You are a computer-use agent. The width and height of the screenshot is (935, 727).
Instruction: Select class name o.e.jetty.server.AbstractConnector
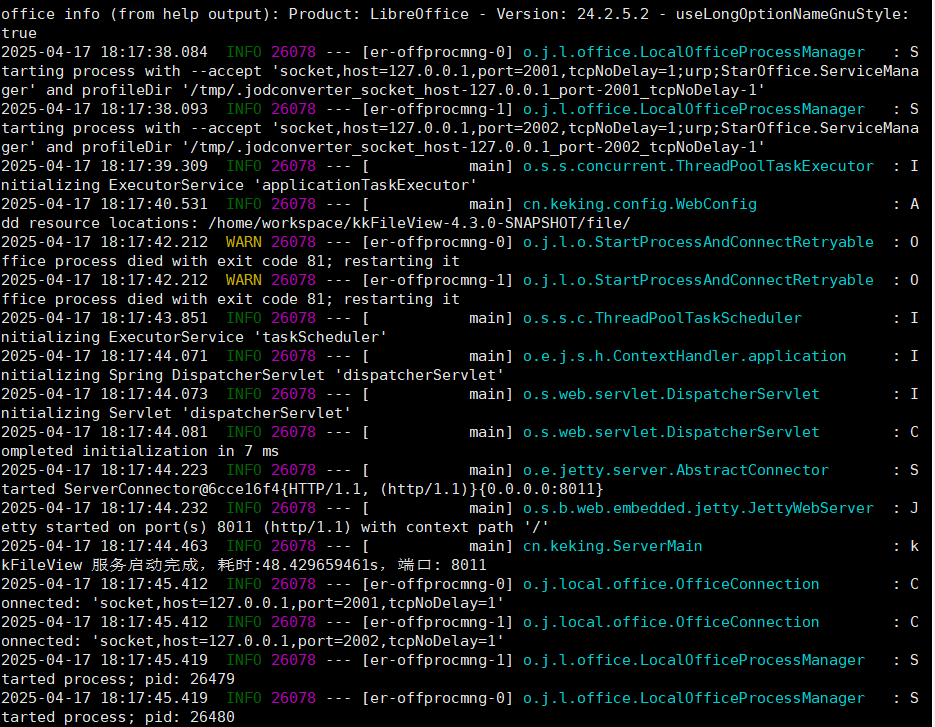(676, 470)
